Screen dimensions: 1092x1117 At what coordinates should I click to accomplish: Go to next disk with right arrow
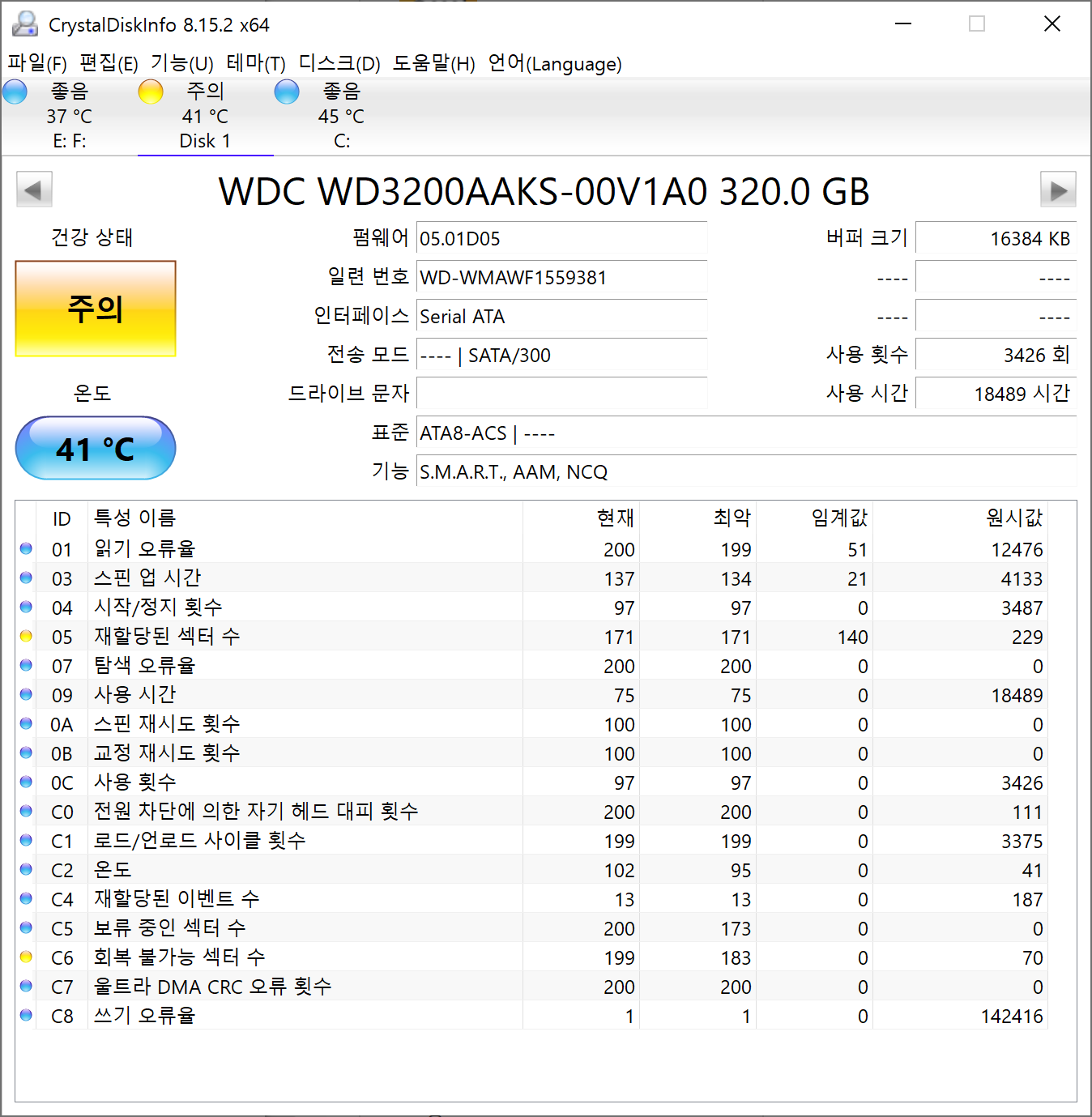(1058, 190)
